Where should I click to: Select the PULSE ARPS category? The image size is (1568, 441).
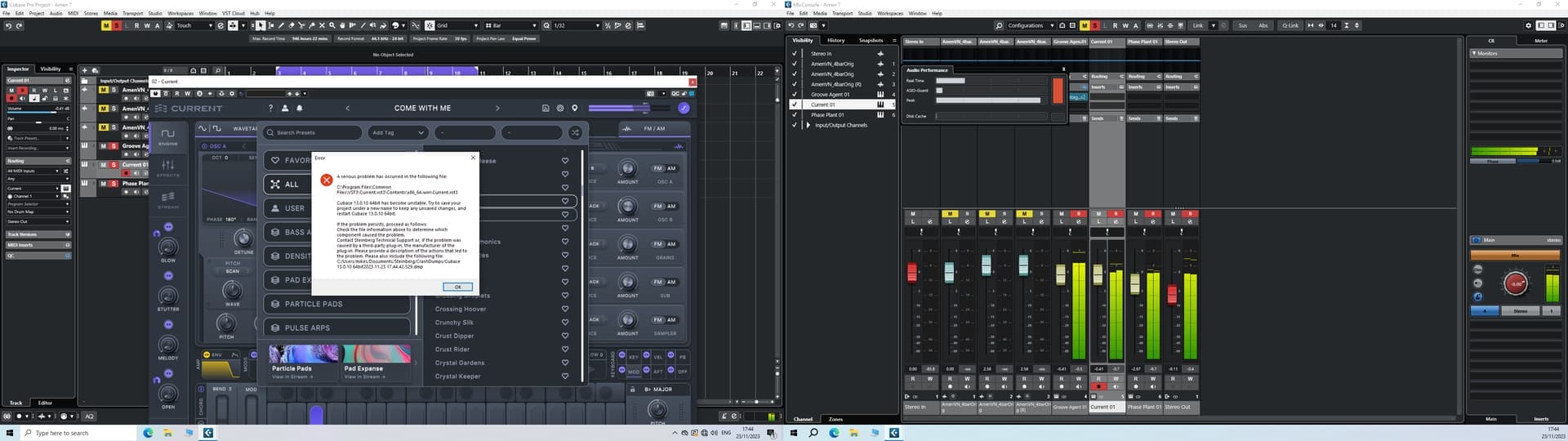coord(336,327)
